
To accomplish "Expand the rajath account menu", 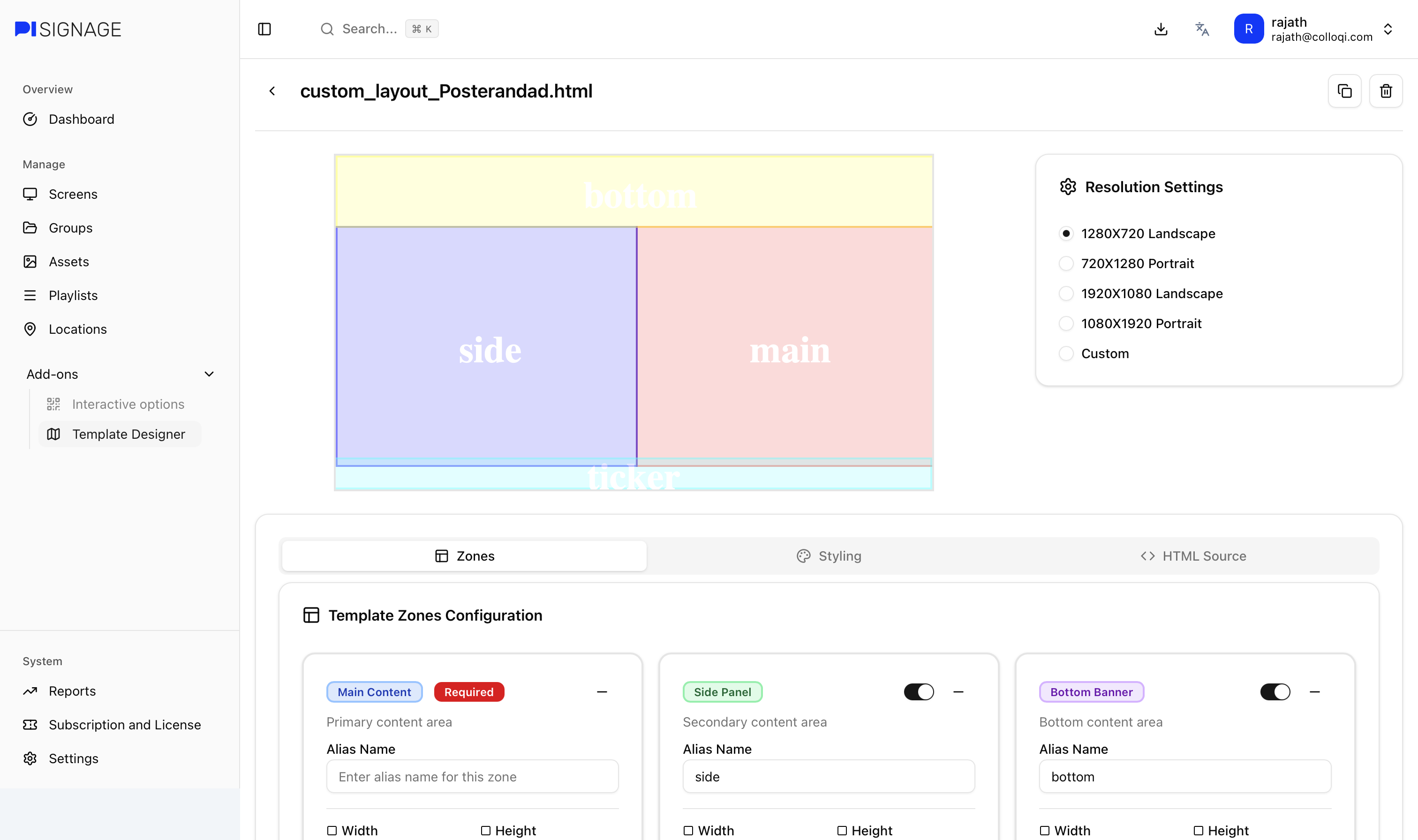I will tap(1388, 29).
